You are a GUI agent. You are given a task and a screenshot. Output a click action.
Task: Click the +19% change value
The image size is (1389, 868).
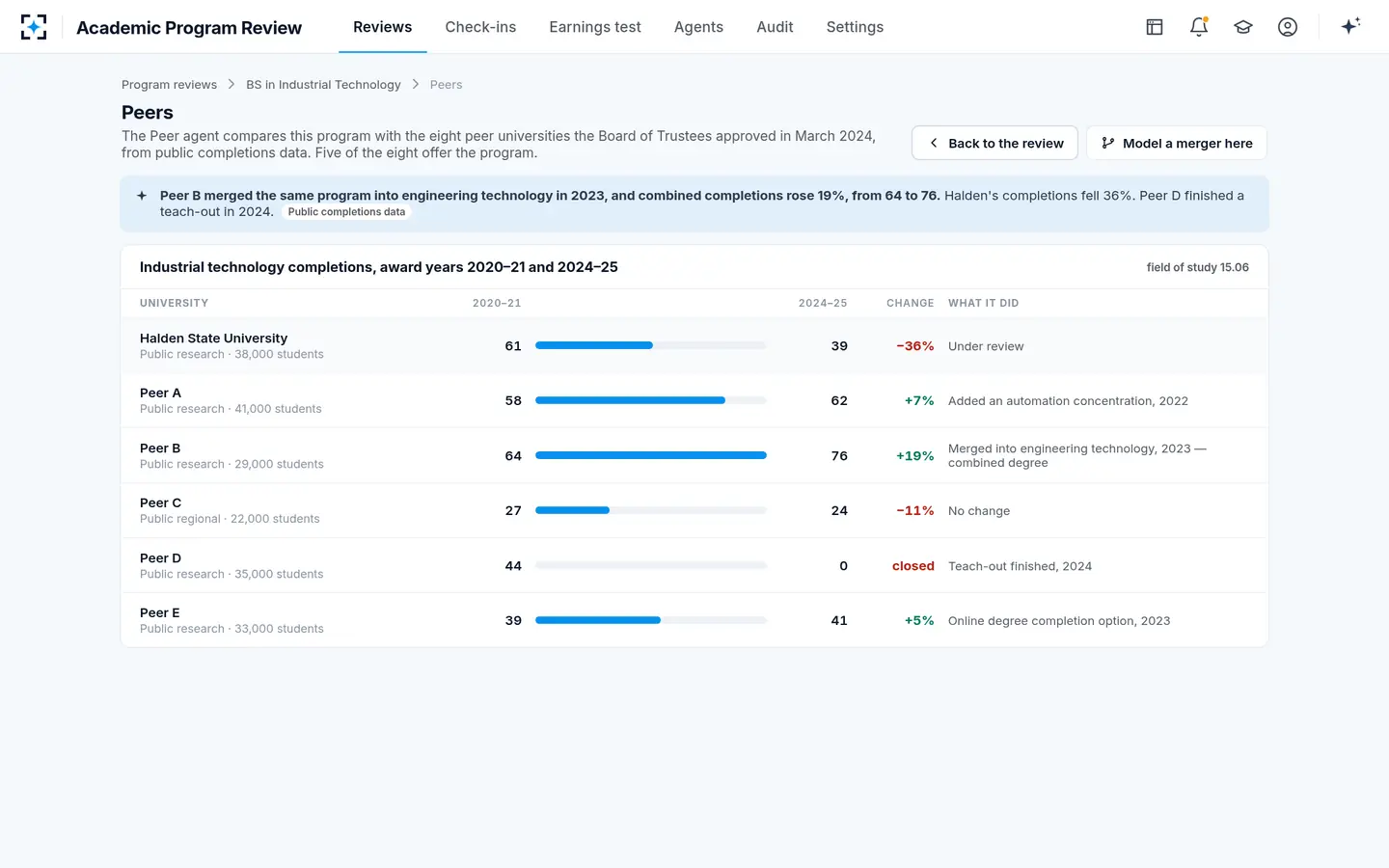click(915, 456)
